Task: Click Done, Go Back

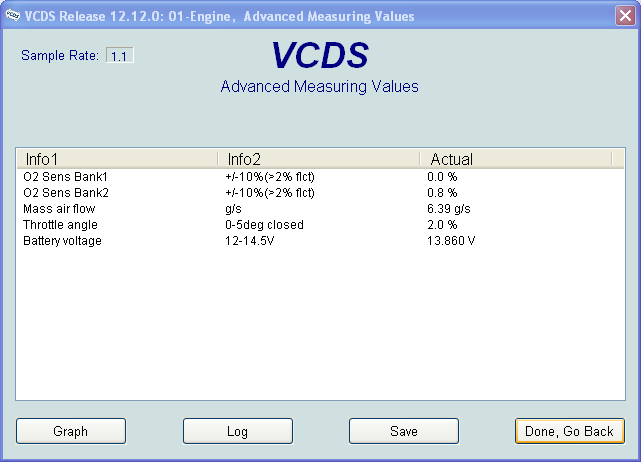Action: [x=569, y=431]
